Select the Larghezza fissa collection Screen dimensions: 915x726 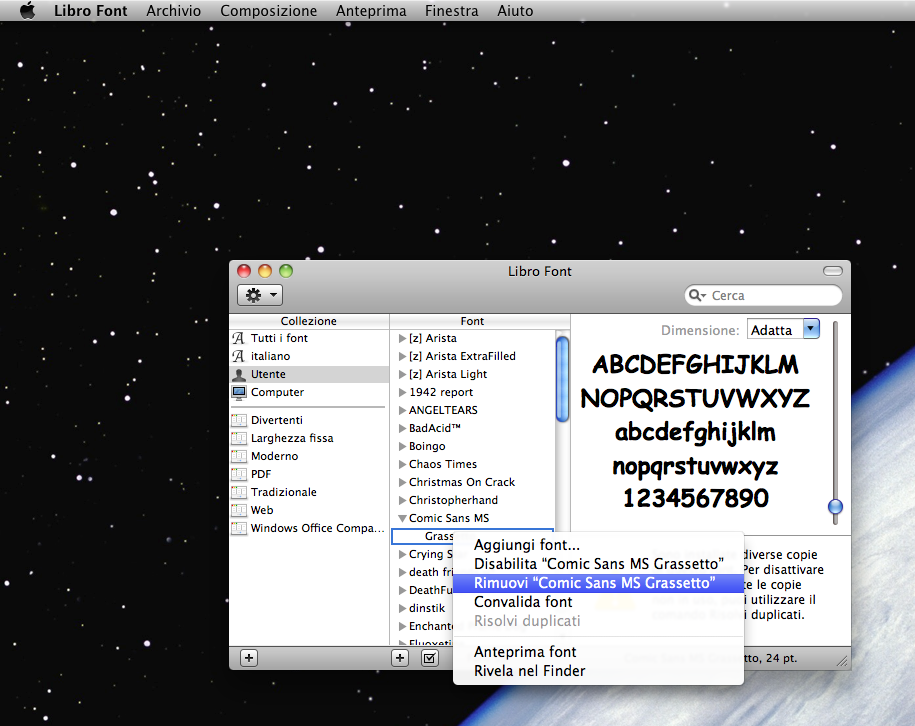[x=309, y=438]
